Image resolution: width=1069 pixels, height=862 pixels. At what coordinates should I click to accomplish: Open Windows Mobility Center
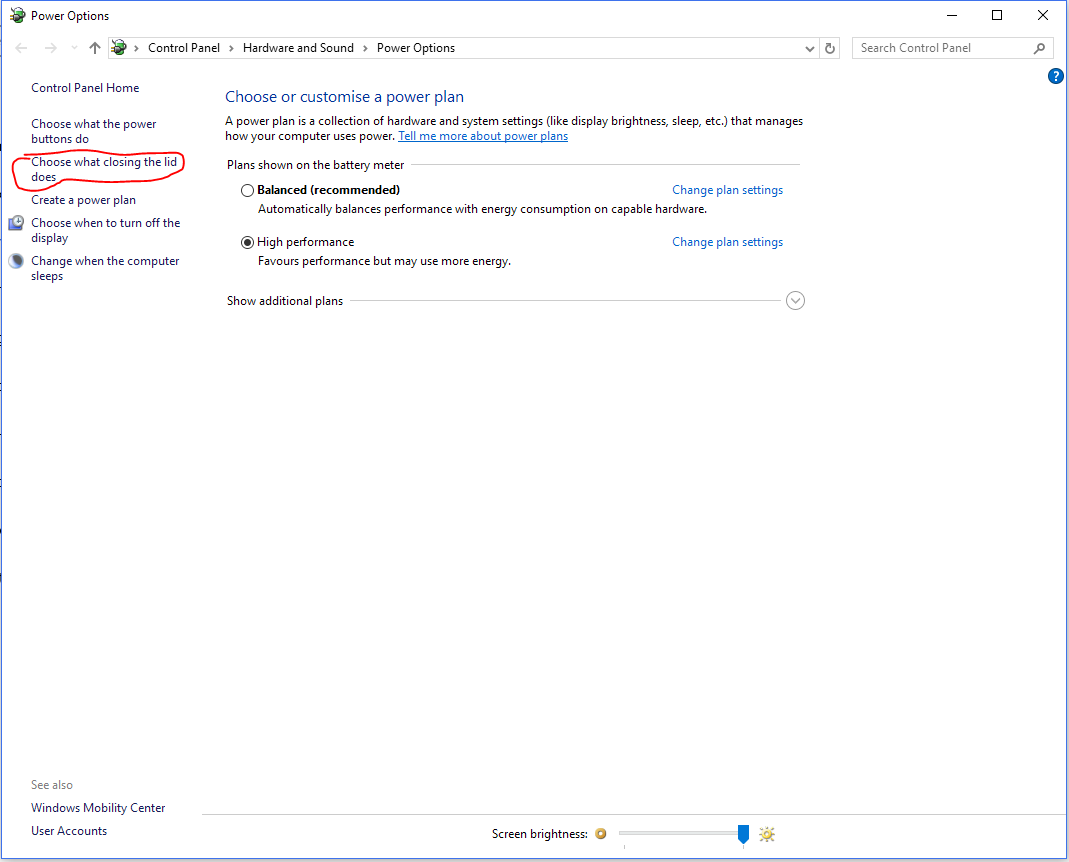click(98, 808)
